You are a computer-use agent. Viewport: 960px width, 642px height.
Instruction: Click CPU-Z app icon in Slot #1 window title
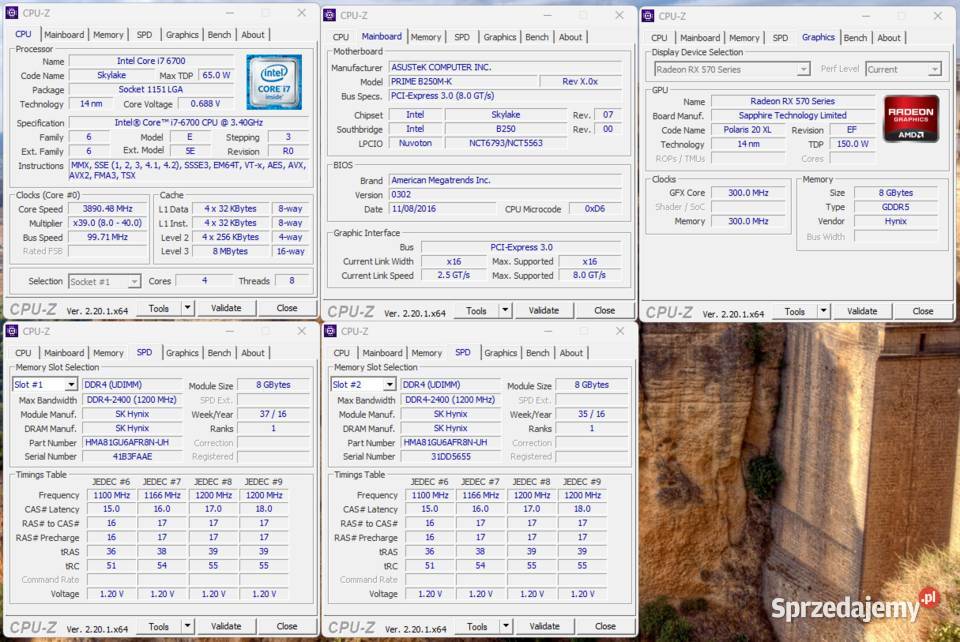(x=12, y=331)
